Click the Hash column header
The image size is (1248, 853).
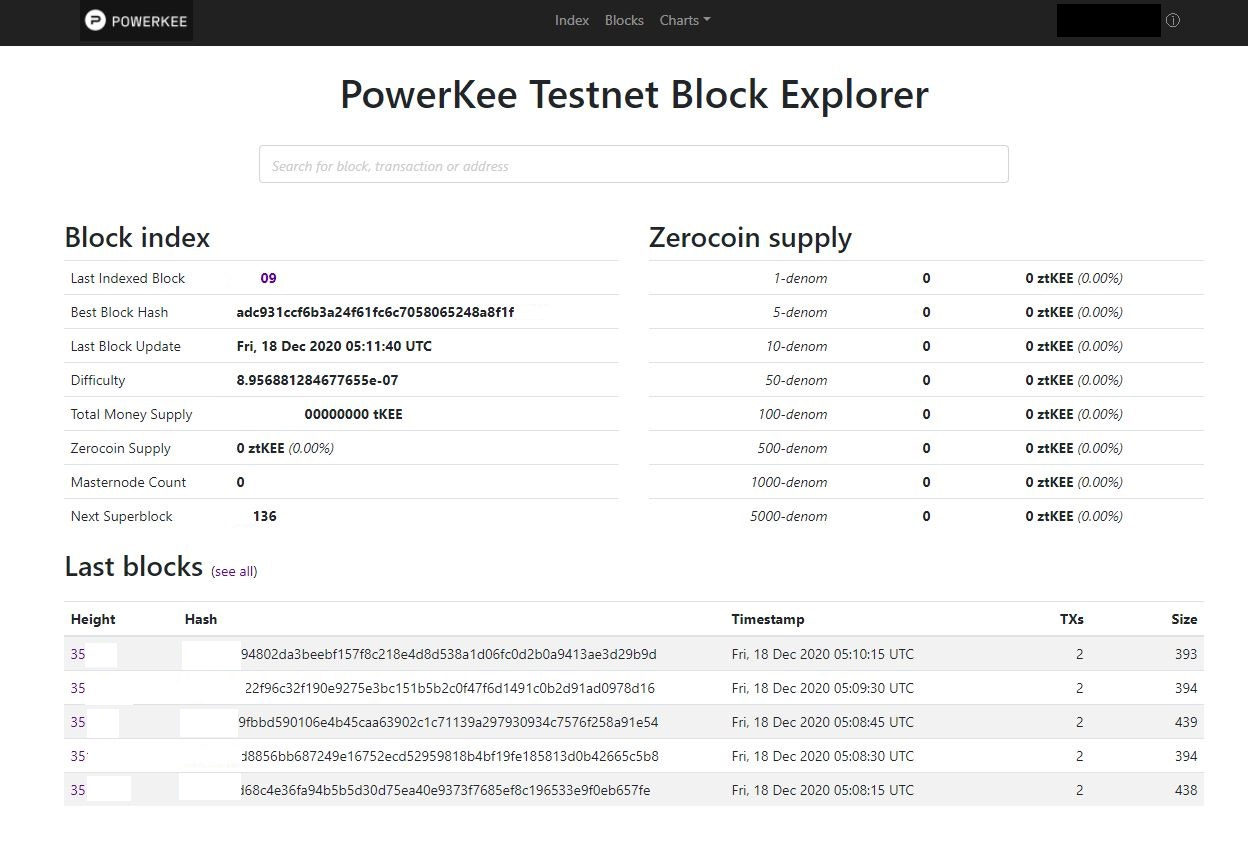click(201, 619)
